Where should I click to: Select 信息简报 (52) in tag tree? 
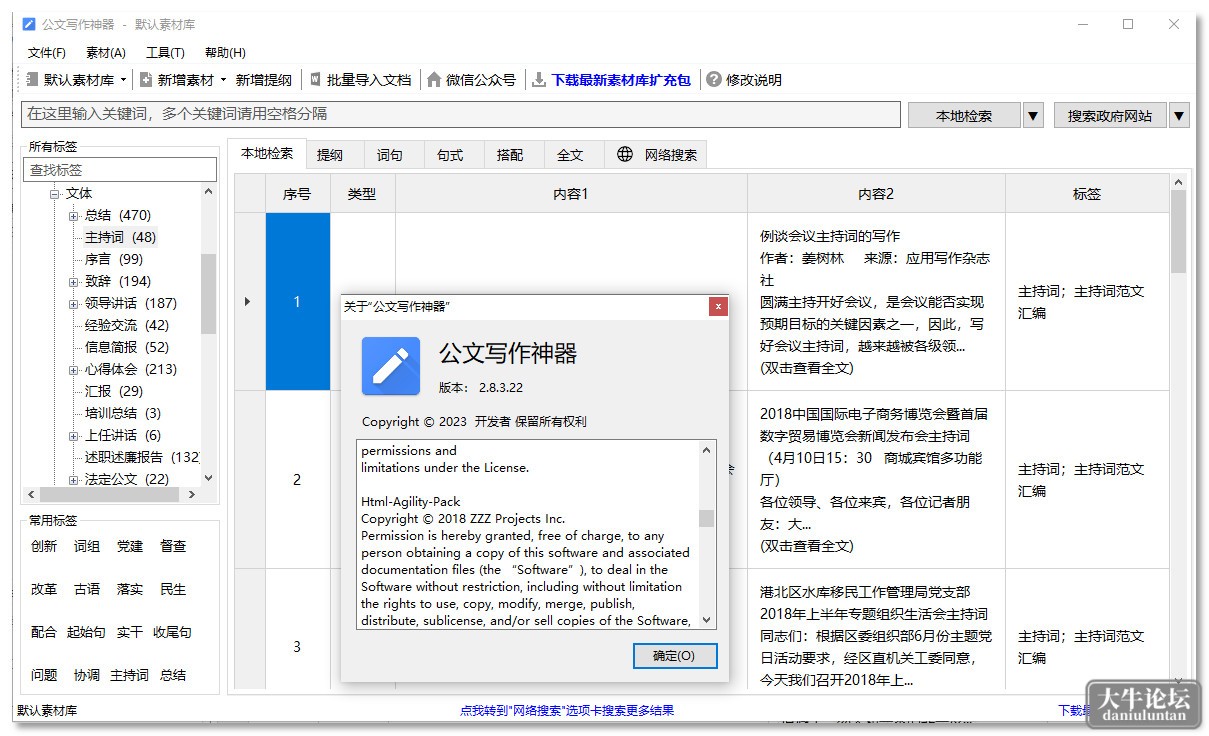click(127, 348)
